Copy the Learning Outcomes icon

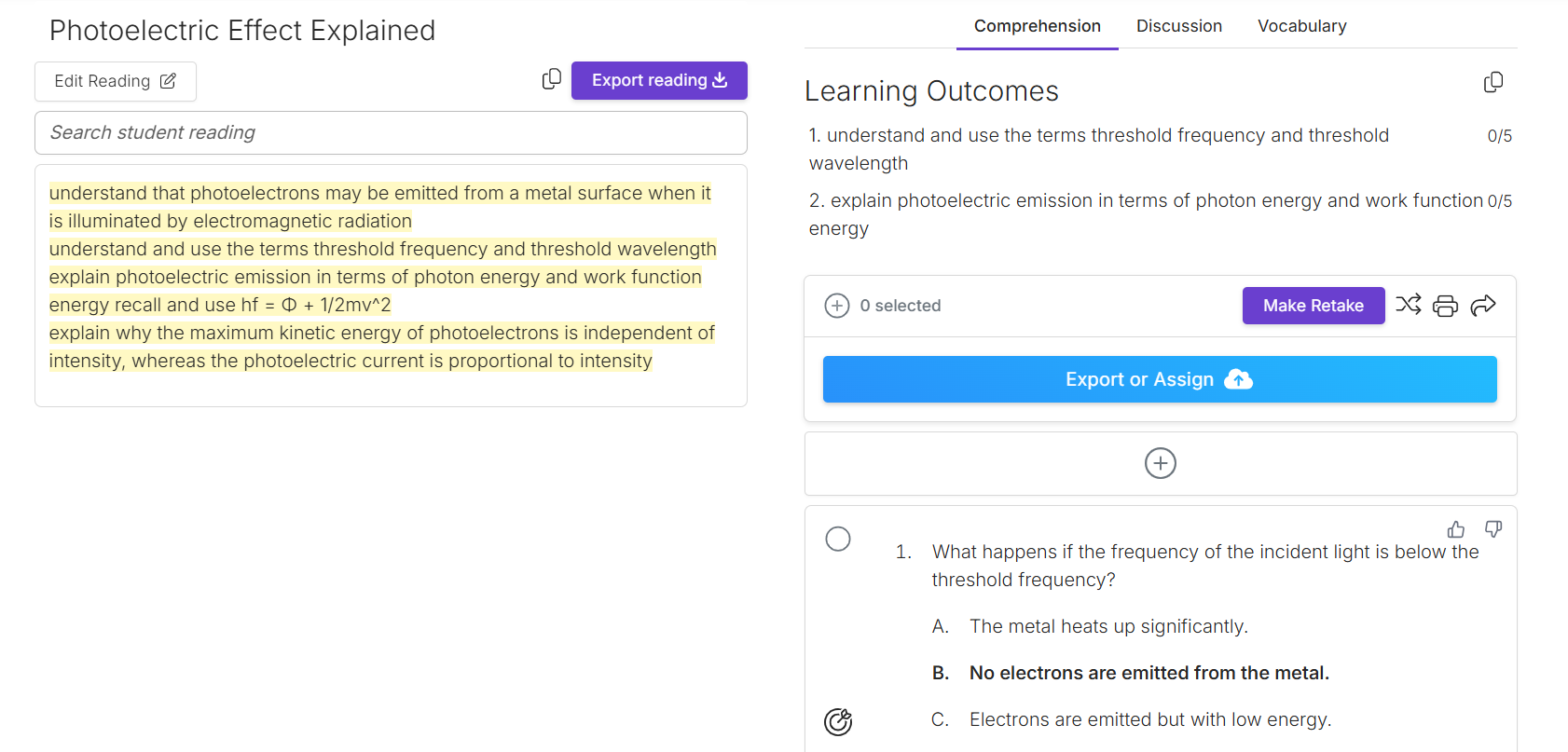click(1492, 83)
